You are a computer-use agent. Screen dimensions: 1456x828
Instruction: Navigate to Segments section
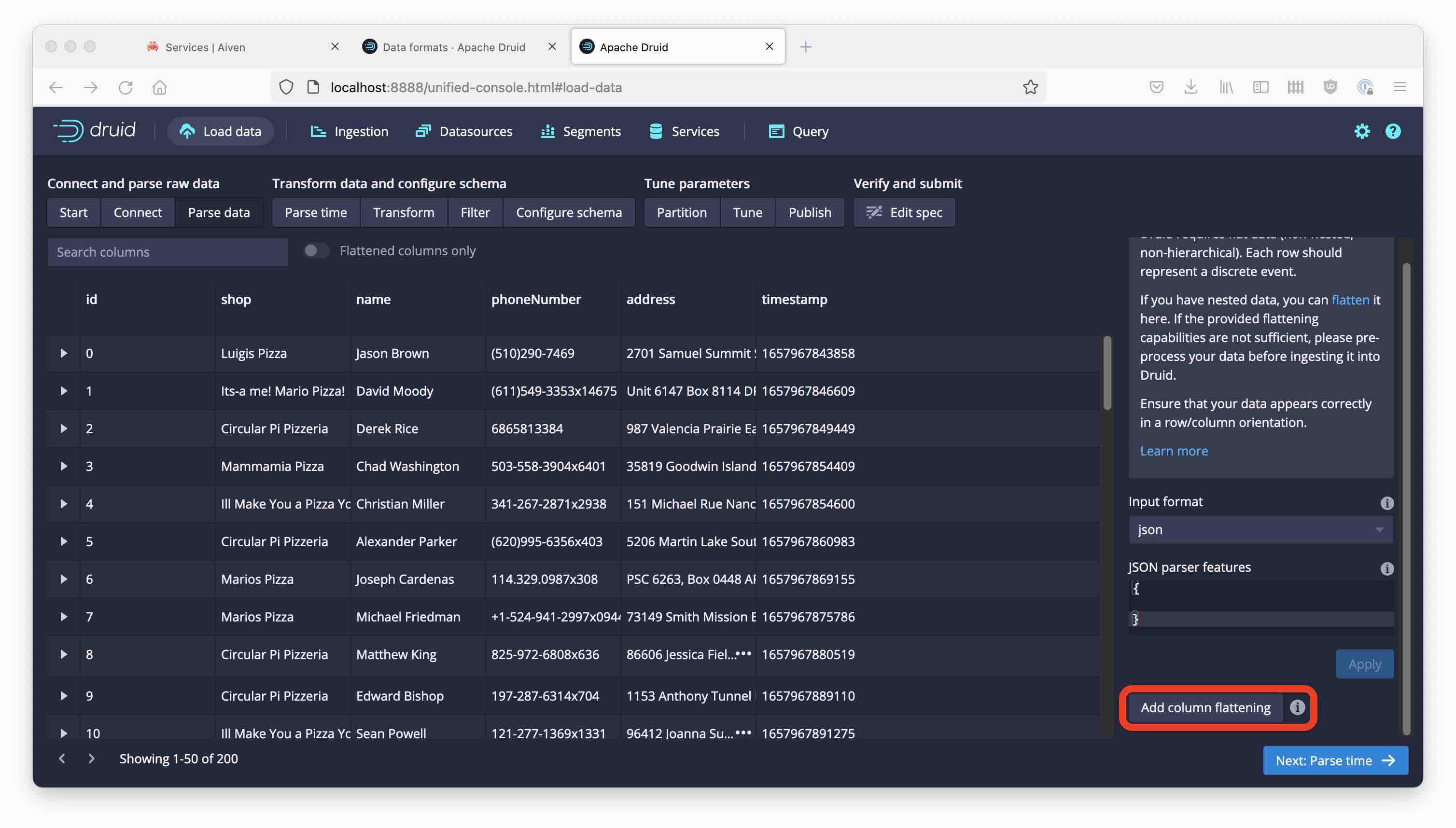click(592, 131)
